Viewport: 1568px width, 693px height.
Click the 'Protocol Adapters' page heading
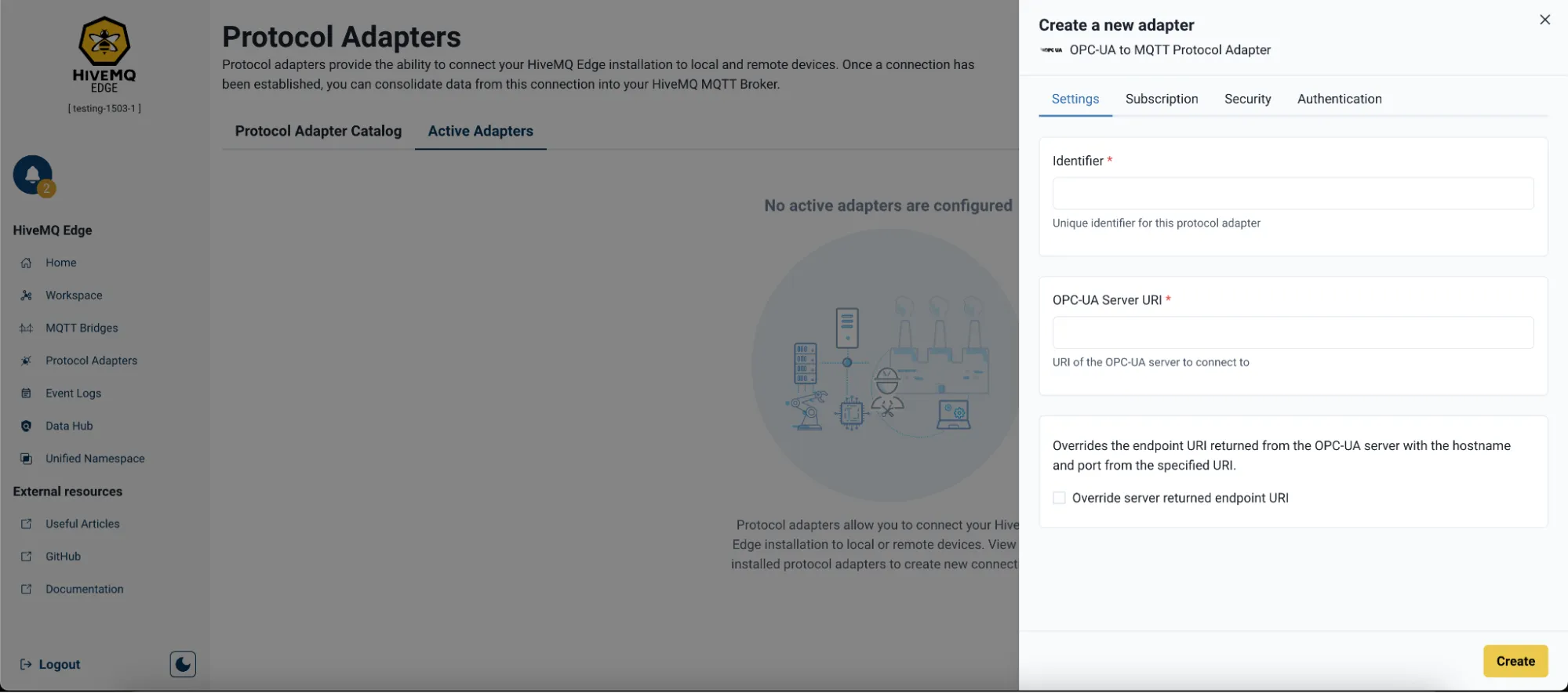(341, 37)
